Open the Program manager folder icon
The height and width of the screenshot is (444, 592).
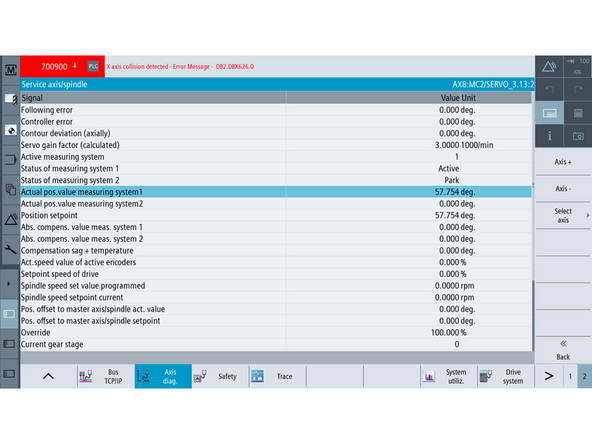pyautogui.click(x=10, y=160)
